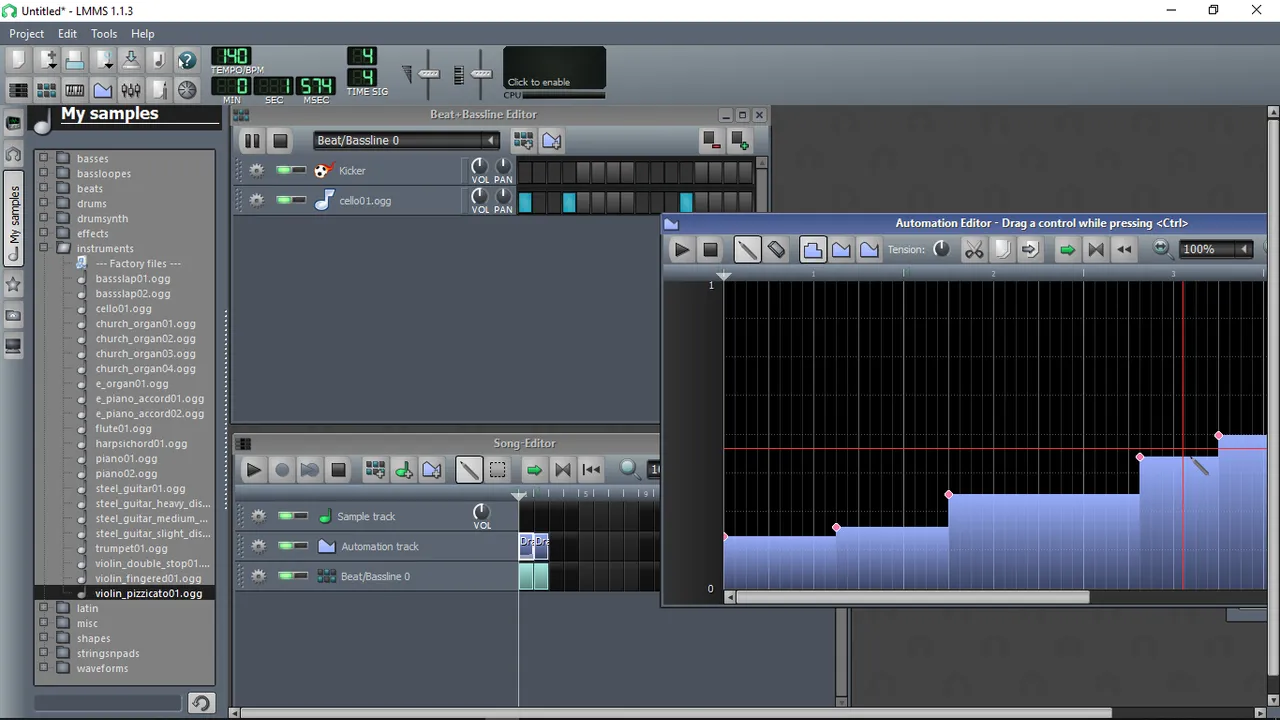Choose cubic Hermite progression in Automation Editor

coord(869,250)
